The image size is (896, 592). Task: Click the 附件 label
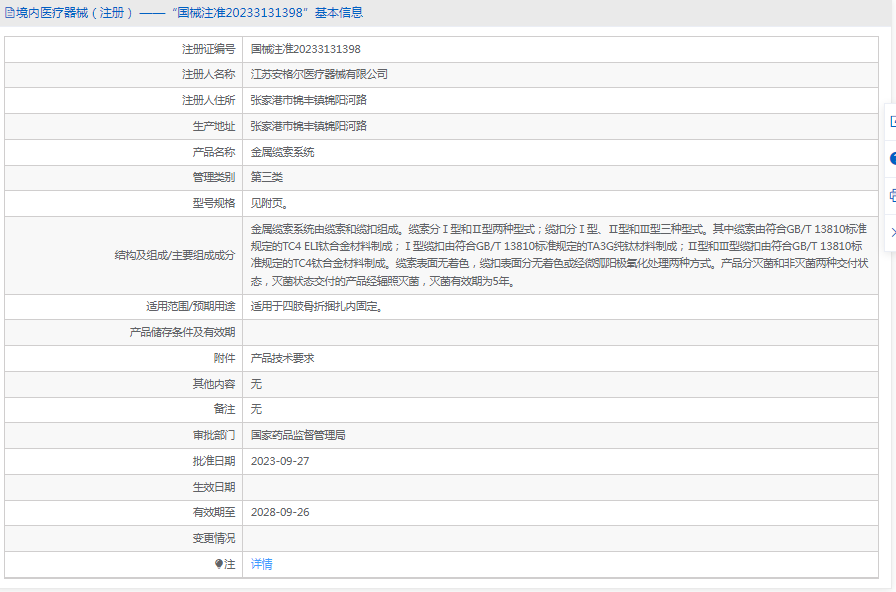[225, 358]
